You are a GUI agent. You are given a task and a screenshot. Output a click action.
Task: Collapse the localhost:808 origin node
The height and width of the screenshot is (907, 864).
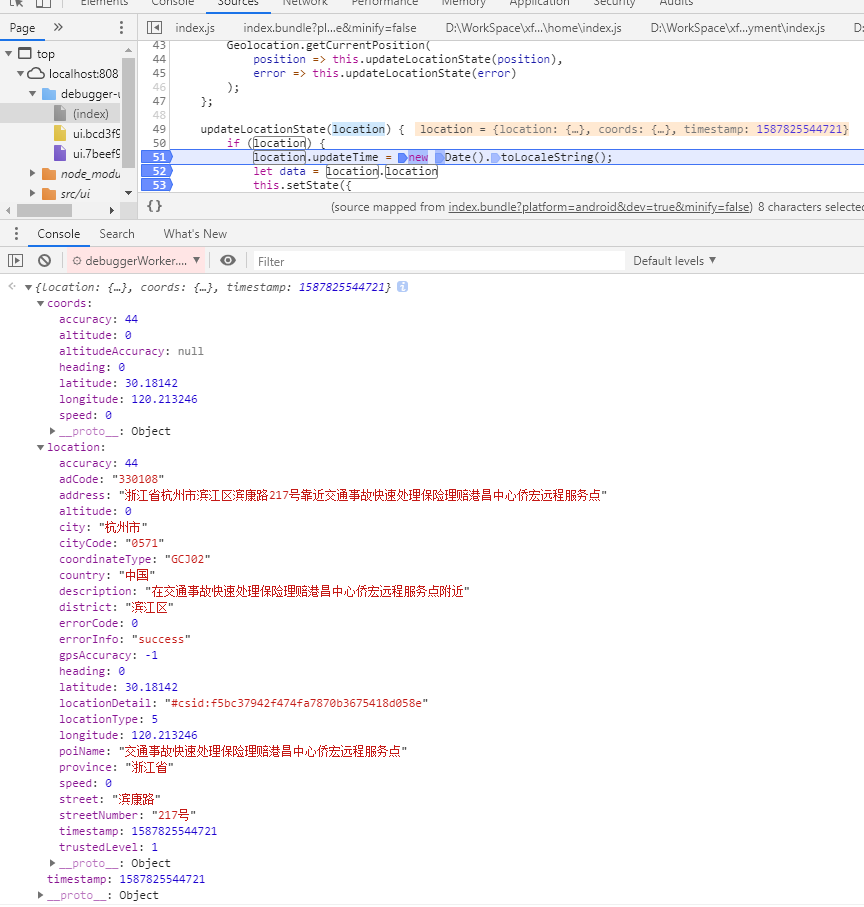21,73
